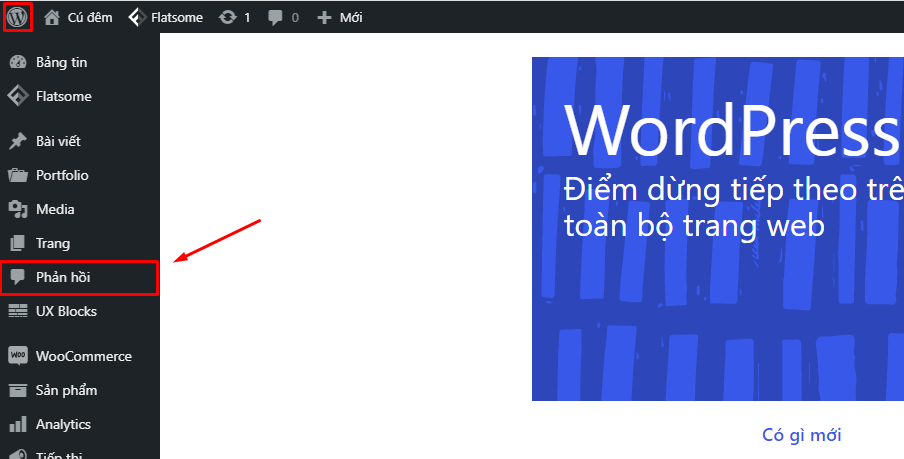The image size is (904, 459).
Task: Click the Analytics bar chart icon
Action: pyautogui.click(x=17, y=424)
